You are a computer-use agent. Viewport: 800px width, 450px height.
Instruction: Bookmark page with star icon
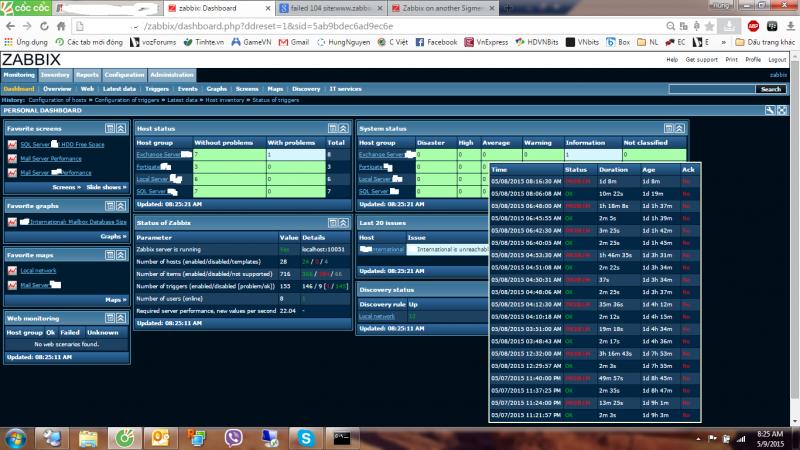click(709, 26)
